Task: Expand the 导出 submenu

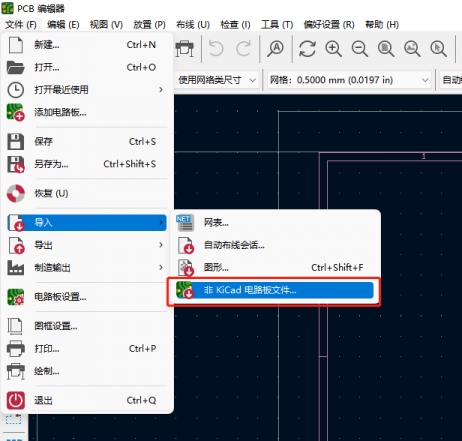Action: click(x=87, y=245)
